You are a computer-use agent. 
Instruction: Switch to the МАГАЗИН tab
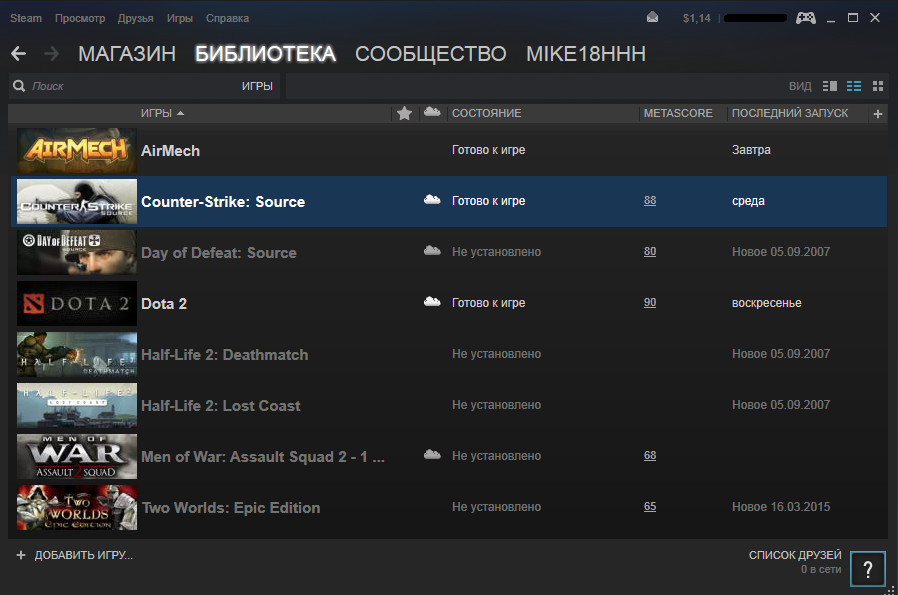coord(127,54)
